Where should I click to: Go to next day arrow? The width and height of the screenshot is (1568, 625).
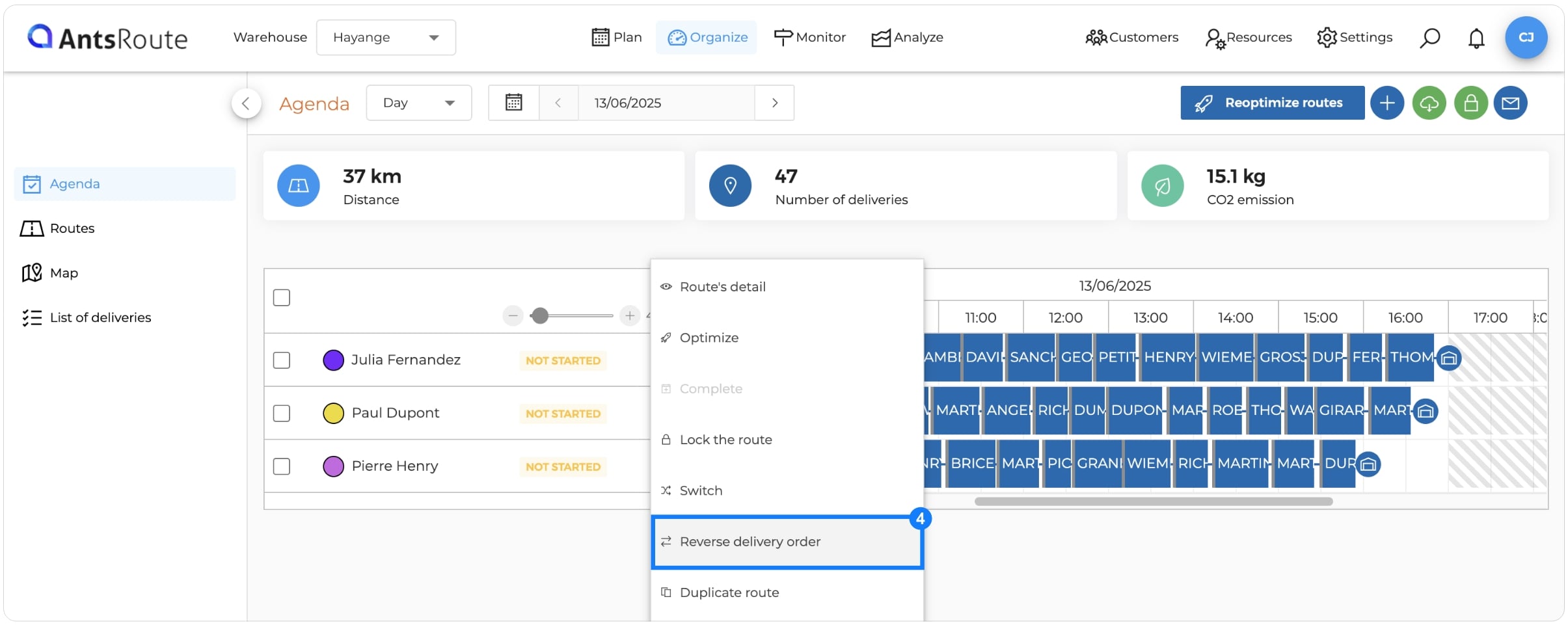click(x=774, y=103)
